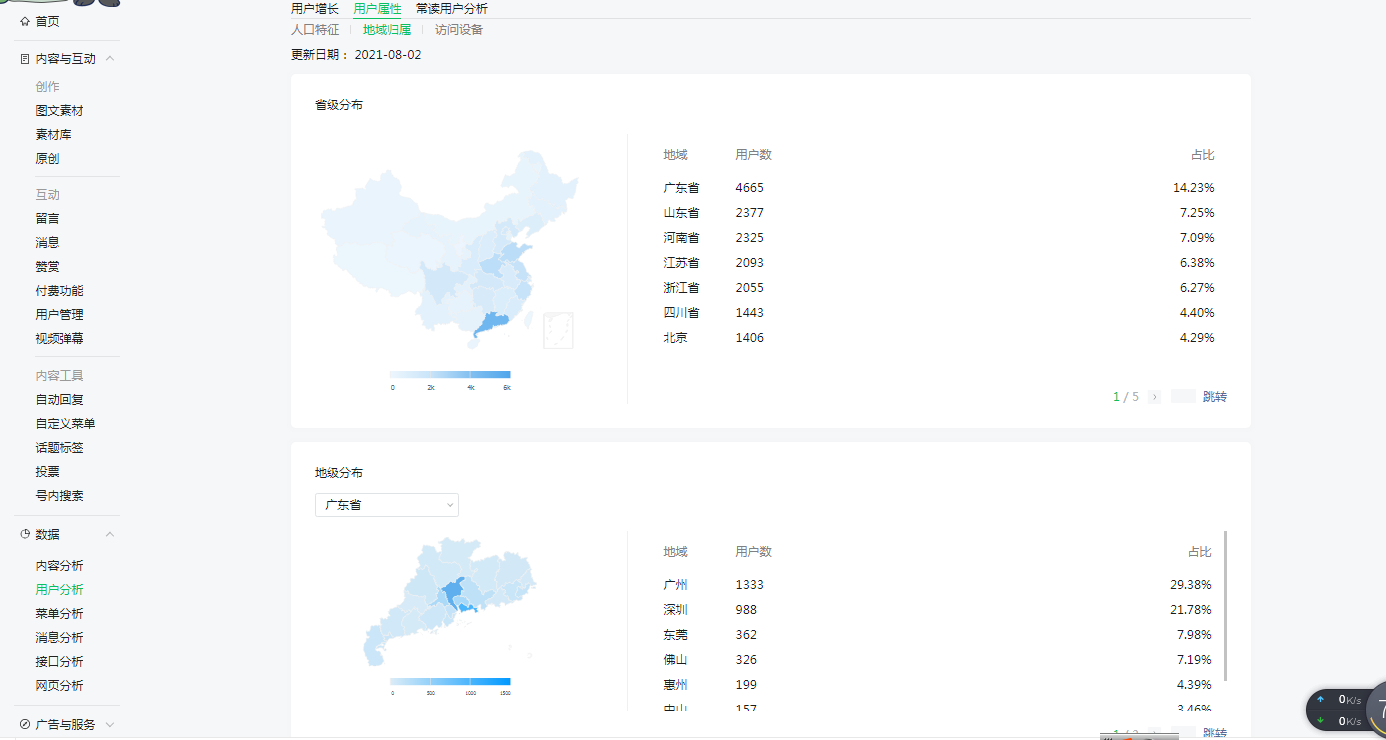
Task: Click 深圳 in the city list
Action: click(675, 610)
